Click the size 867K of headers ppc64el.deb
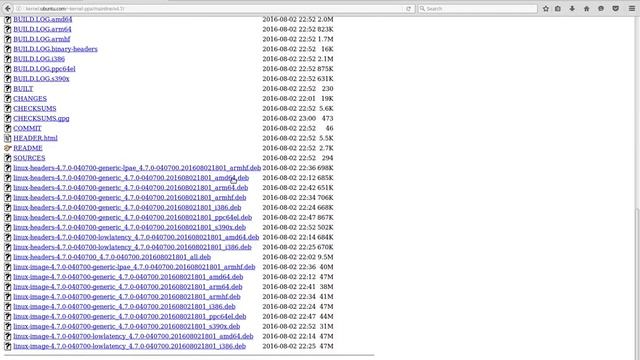Screen dimensions: 640x360 (325, 218)
